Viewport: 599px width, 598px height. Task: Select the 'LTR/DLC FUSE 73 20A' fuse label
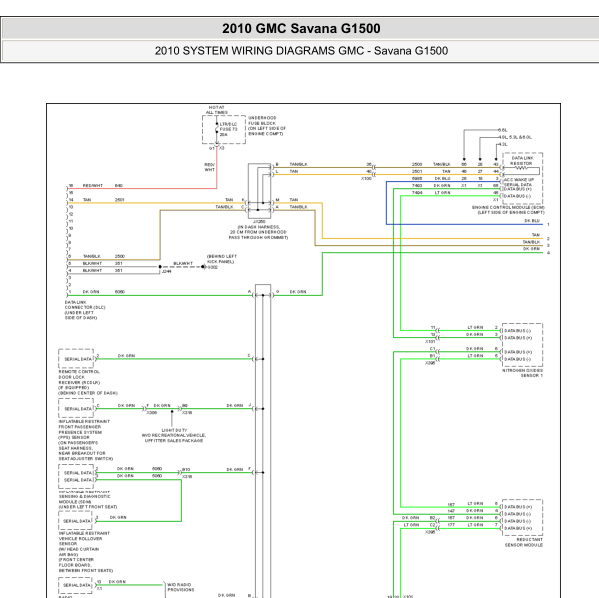(228, 129)
